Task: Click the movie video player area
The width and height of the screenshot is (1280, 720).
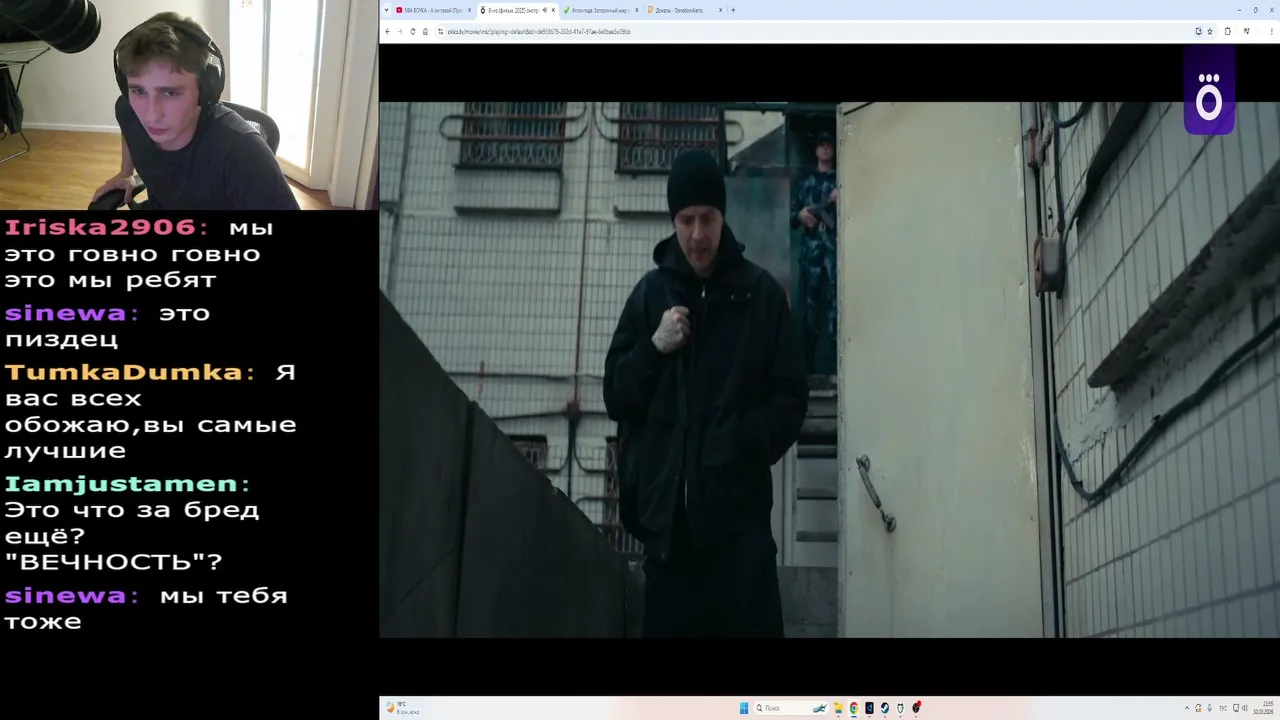Action: pyautogui.click(x=829, y=369)
